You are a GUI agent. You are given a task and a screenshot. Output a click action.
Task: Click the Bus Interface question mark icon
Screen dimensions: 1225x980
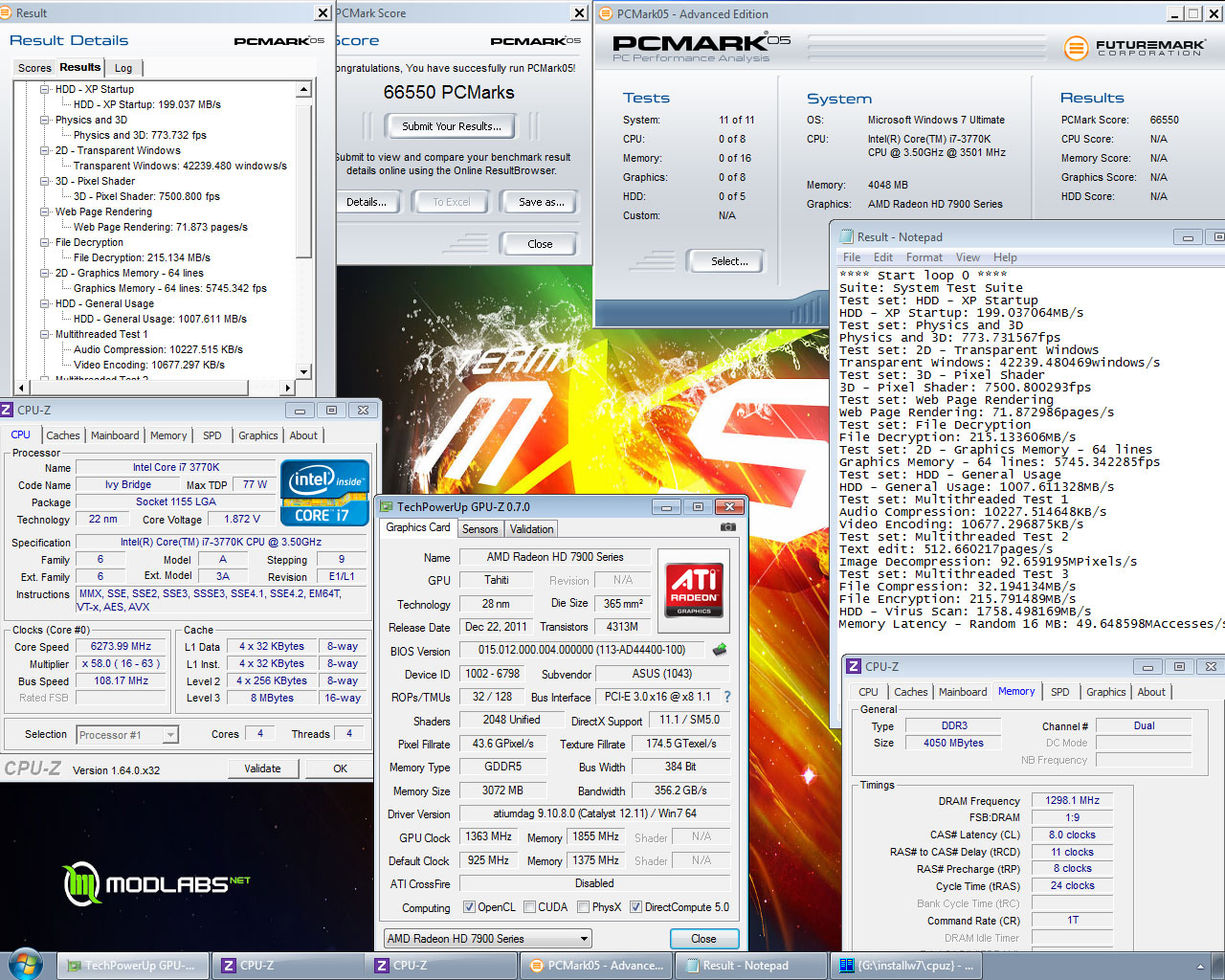coord(726,697)
